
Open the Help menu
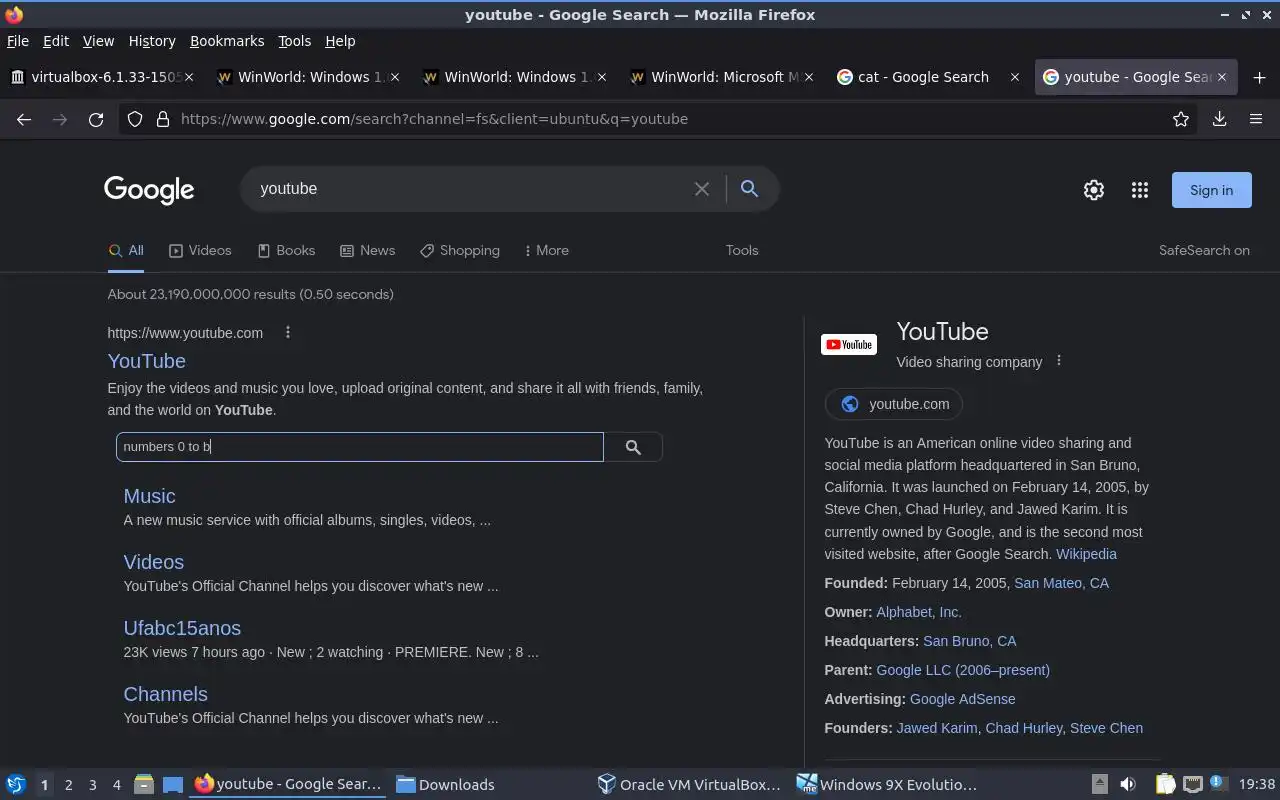pos(340,41)
